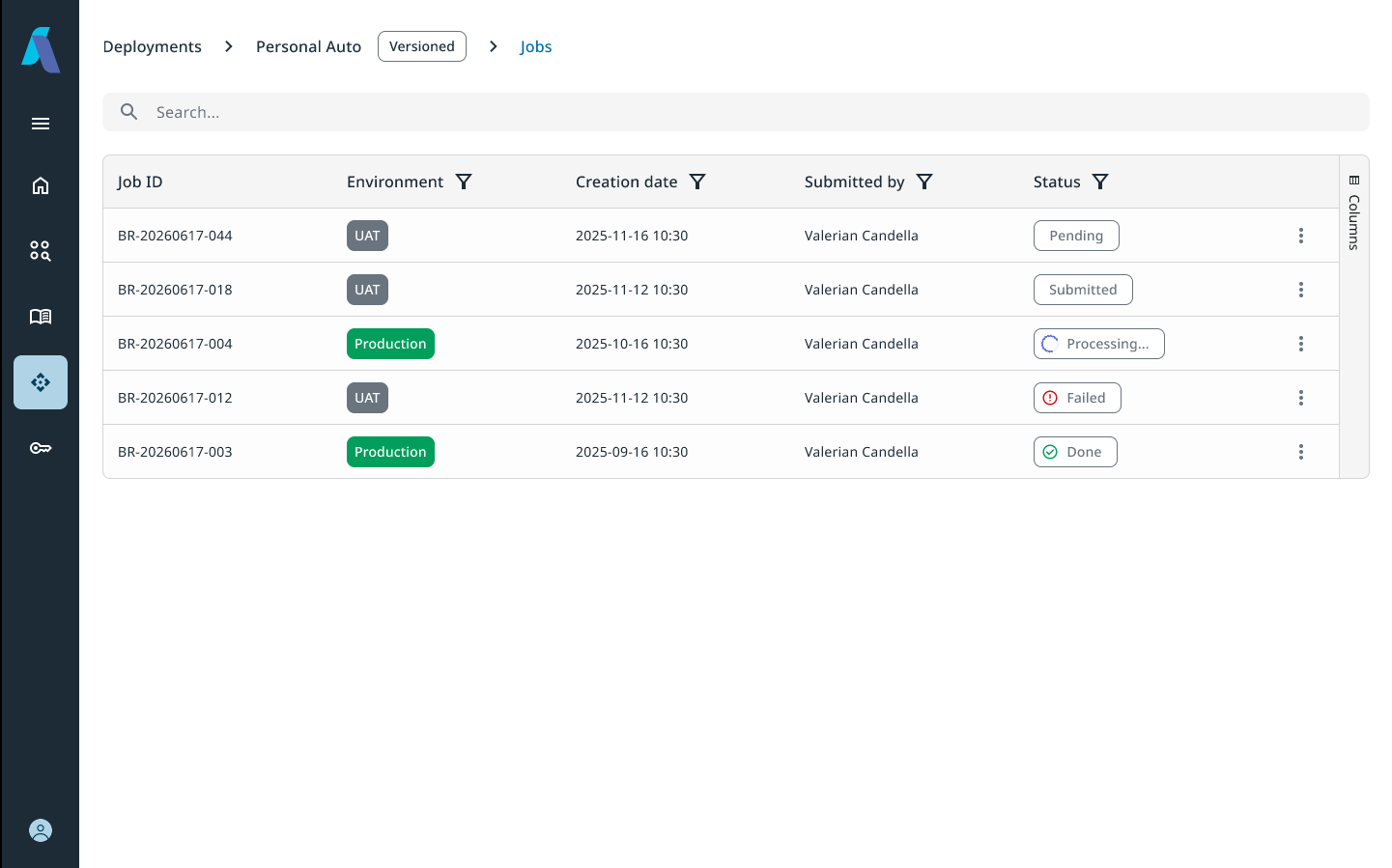Filter the Submitted by column
The width and height of the screenshot is (1392, 868).
pos(924,182)
